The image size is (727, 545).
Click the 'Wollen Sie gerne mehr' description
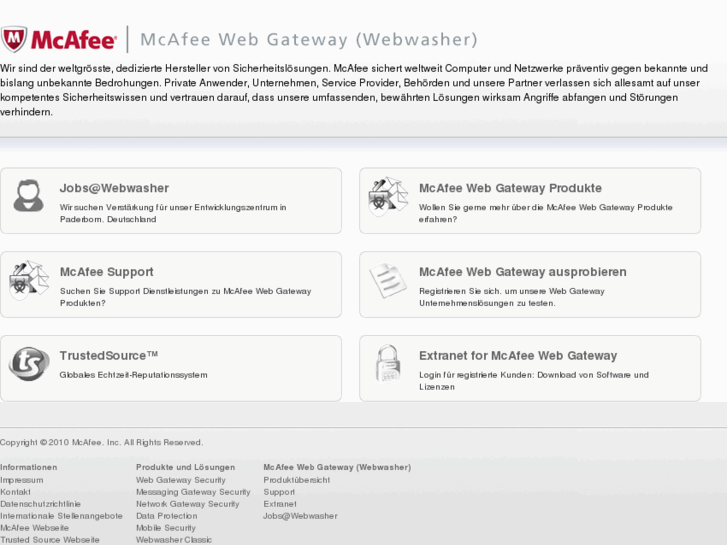pos(546,213)
